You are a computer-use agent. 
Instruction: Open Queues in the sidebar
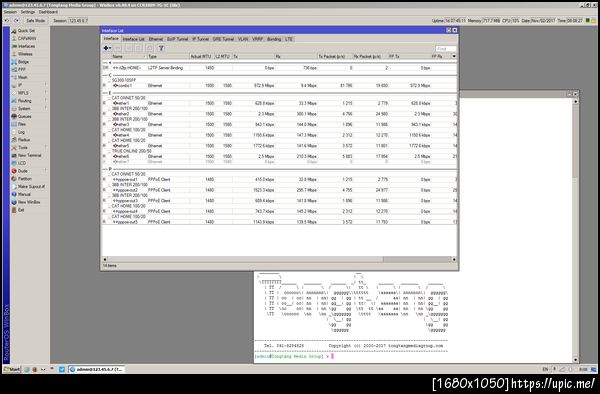click(24, 116)
